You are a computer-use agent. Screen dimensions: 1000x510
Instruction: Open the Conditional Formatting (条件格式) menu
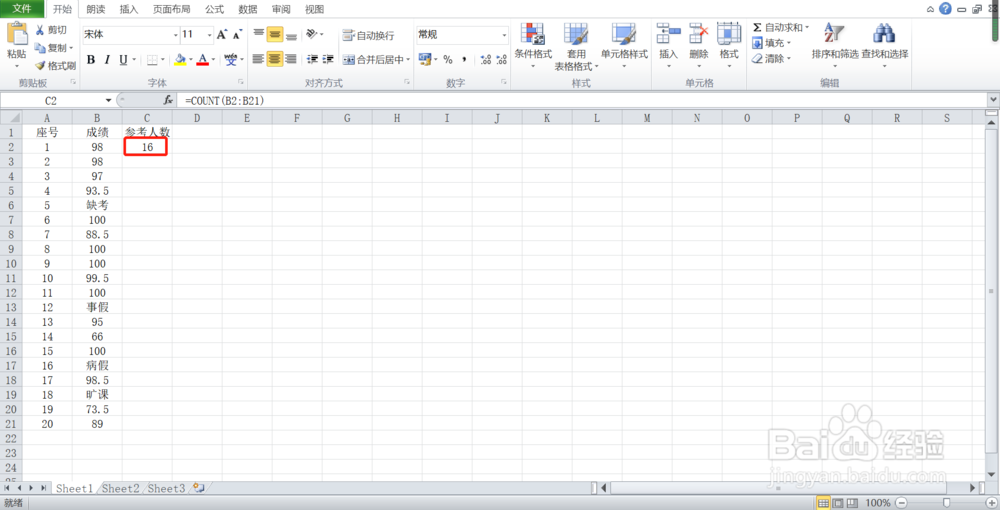(533, 46)
